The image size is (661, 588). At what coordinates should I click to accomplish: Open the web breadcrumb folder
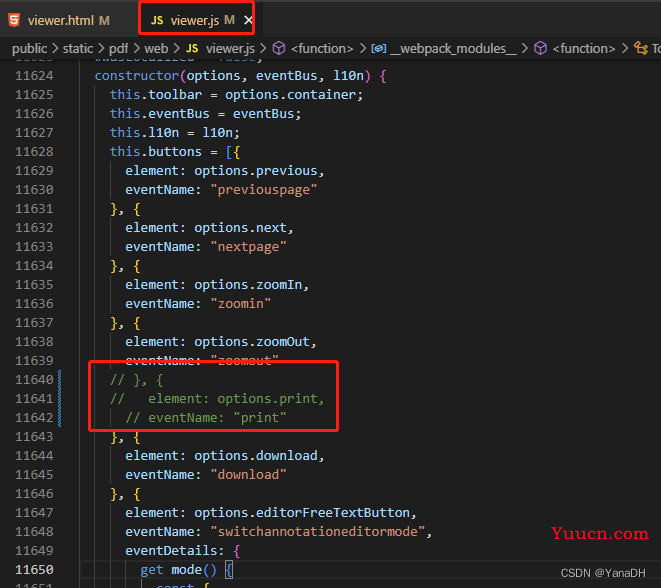click(156, 48)
